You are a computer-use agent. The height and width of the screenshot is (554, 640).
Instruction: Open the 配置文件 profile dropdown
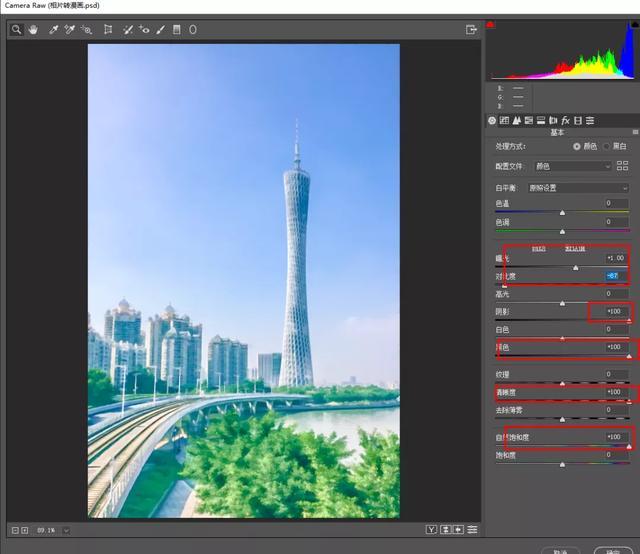(573, 166)
